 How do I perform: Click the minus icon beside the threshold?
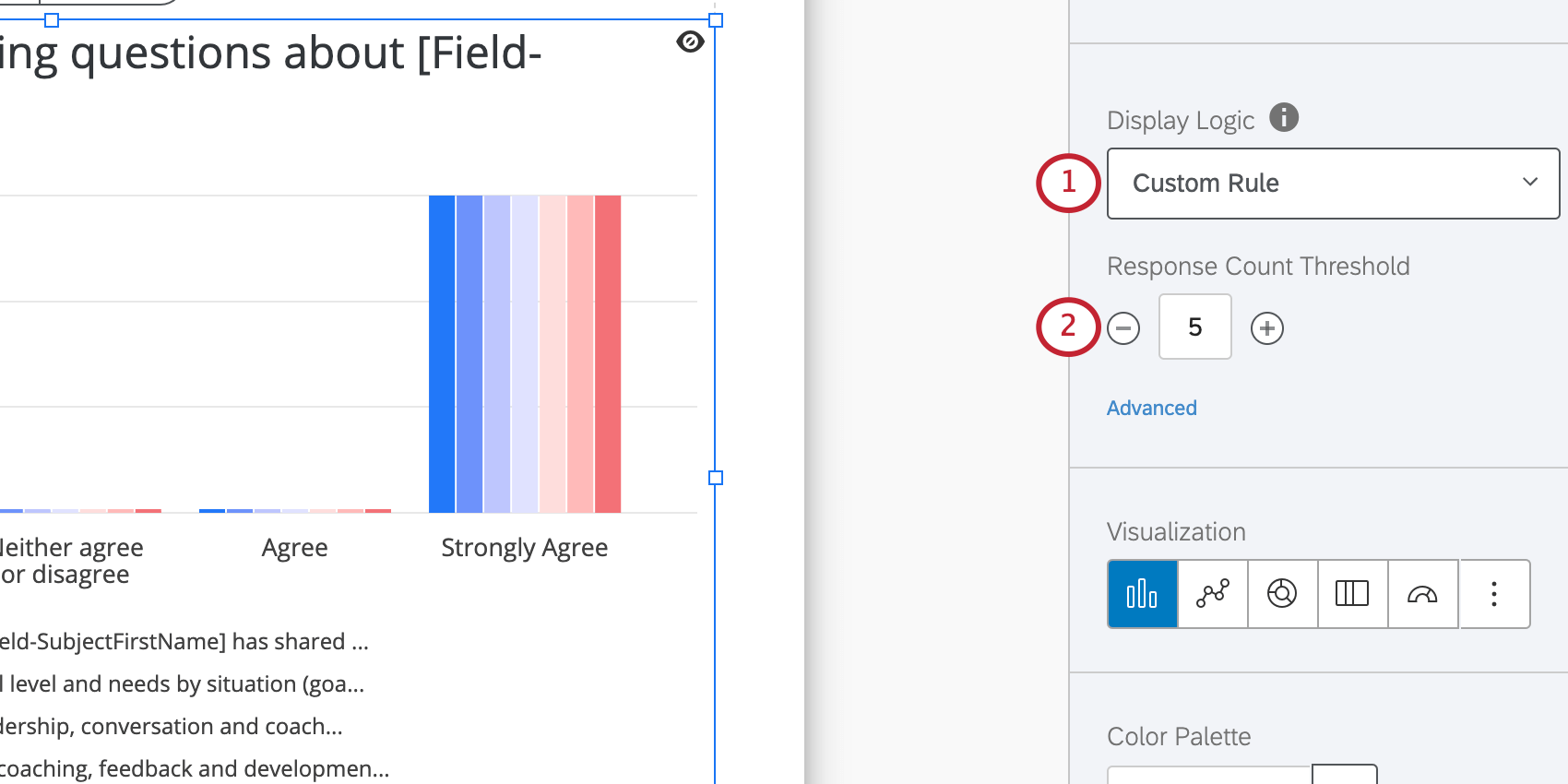(1123, 327)
